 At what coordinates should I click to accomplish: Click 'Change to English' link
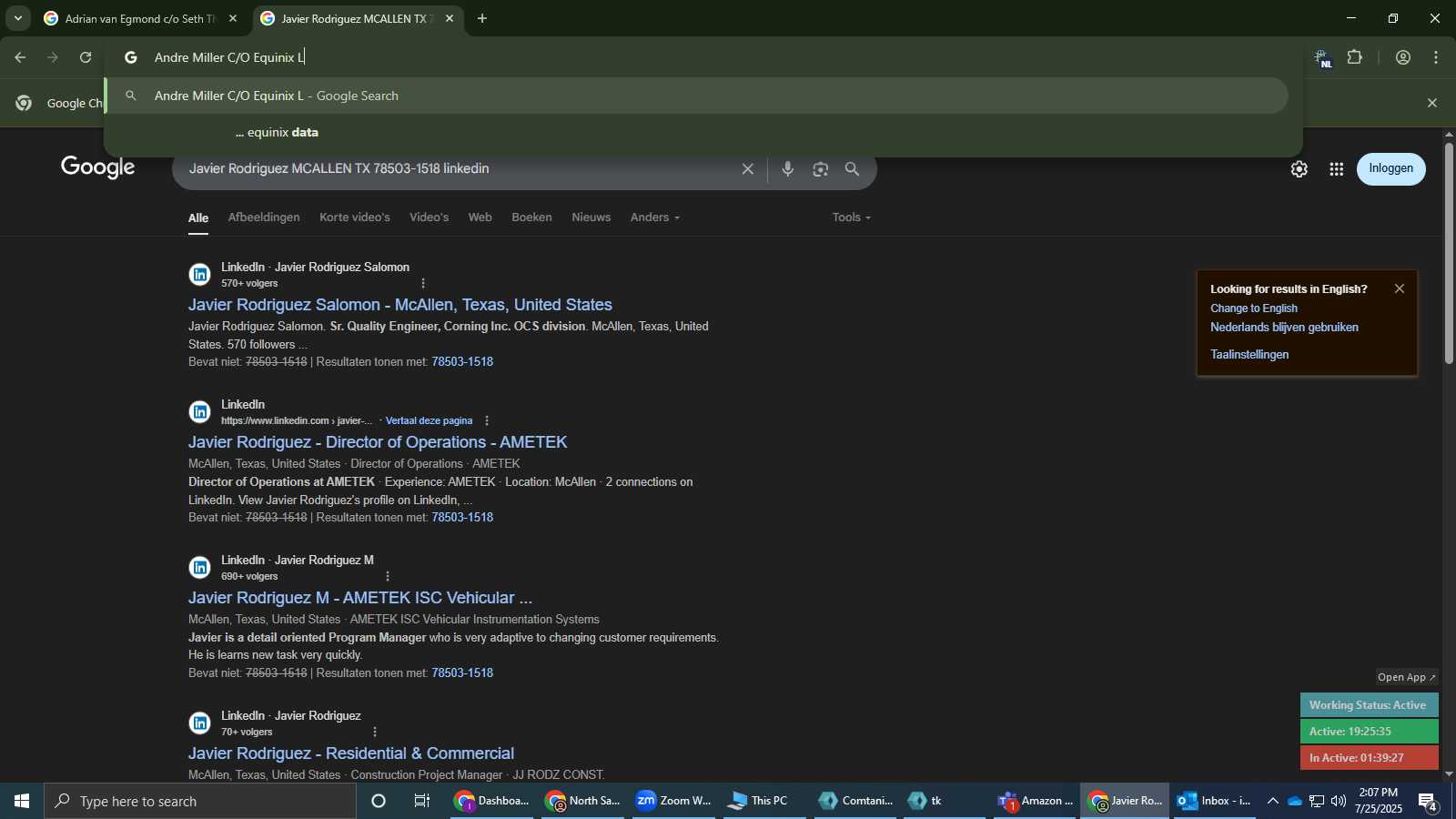tap(1254, 308)
